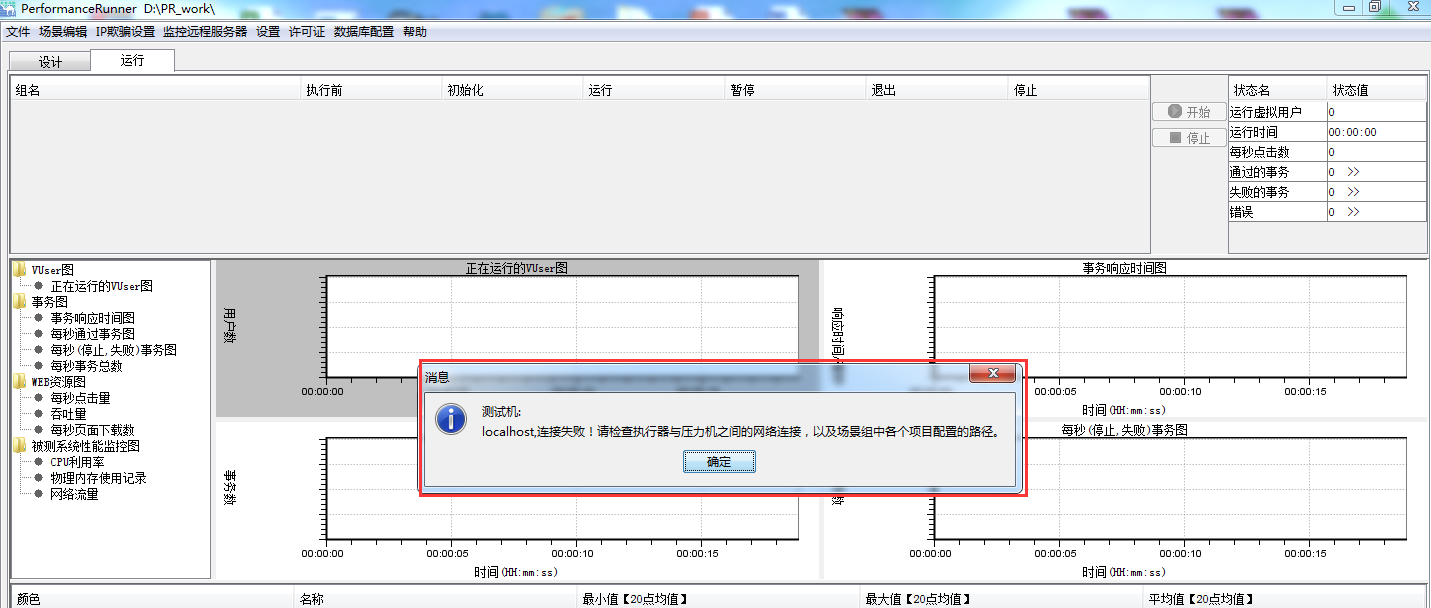Click the WEB资源图 folder icon

pos(20,382)
